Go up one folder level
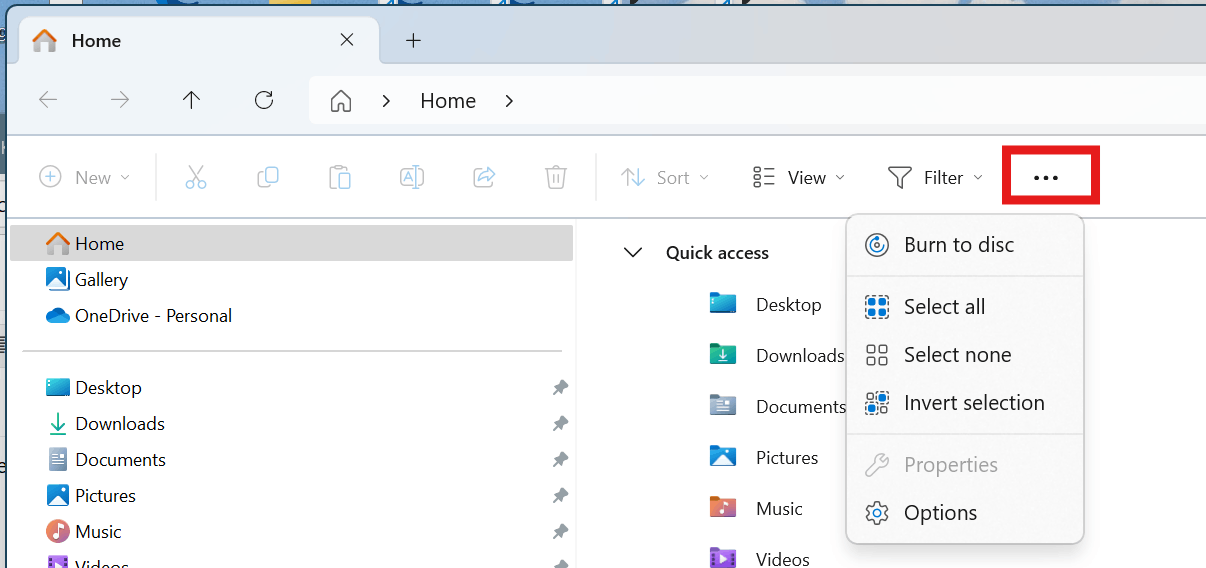This screenshot has height=568, width=1206. click(191, 100)
